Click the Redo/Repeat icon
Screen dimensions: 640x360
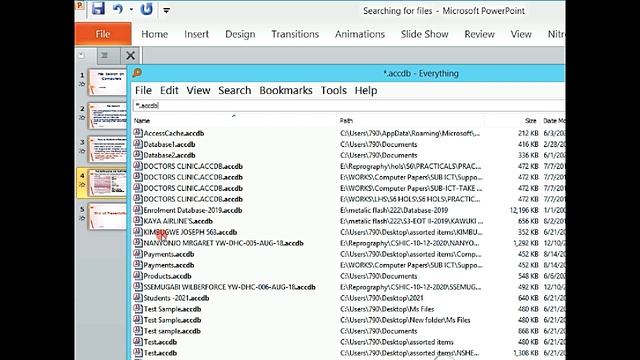pyautogui.click(x=147, y=9)
